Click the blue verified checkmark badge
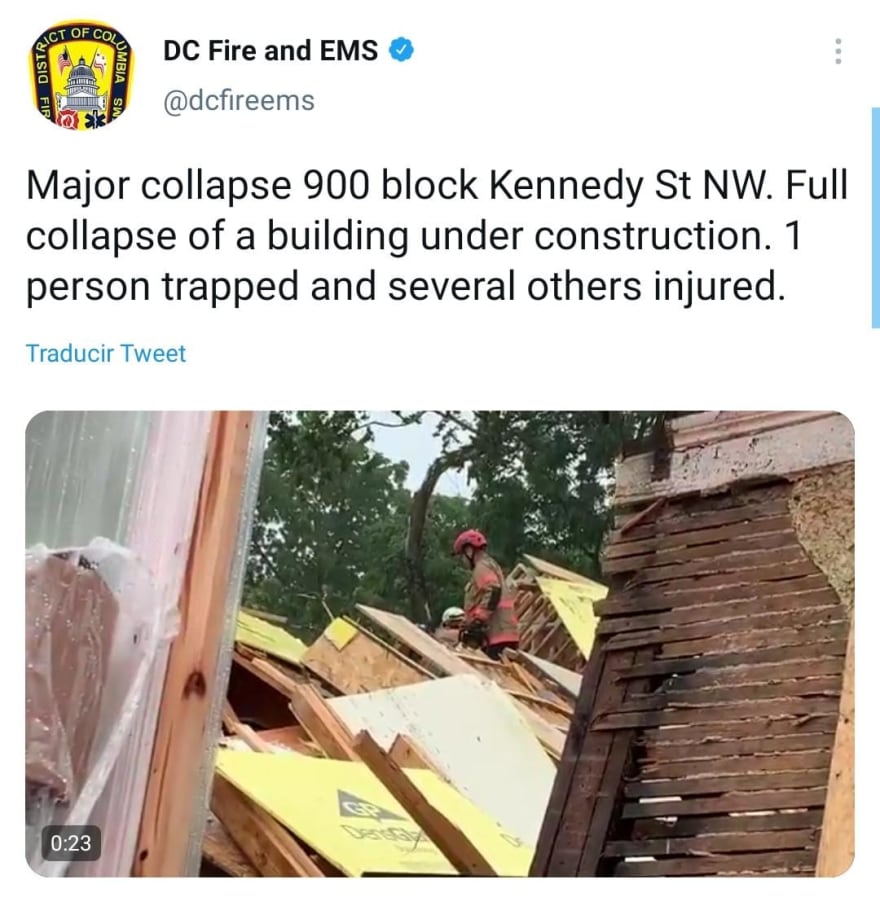880x897 pixels. click(402, 50)
